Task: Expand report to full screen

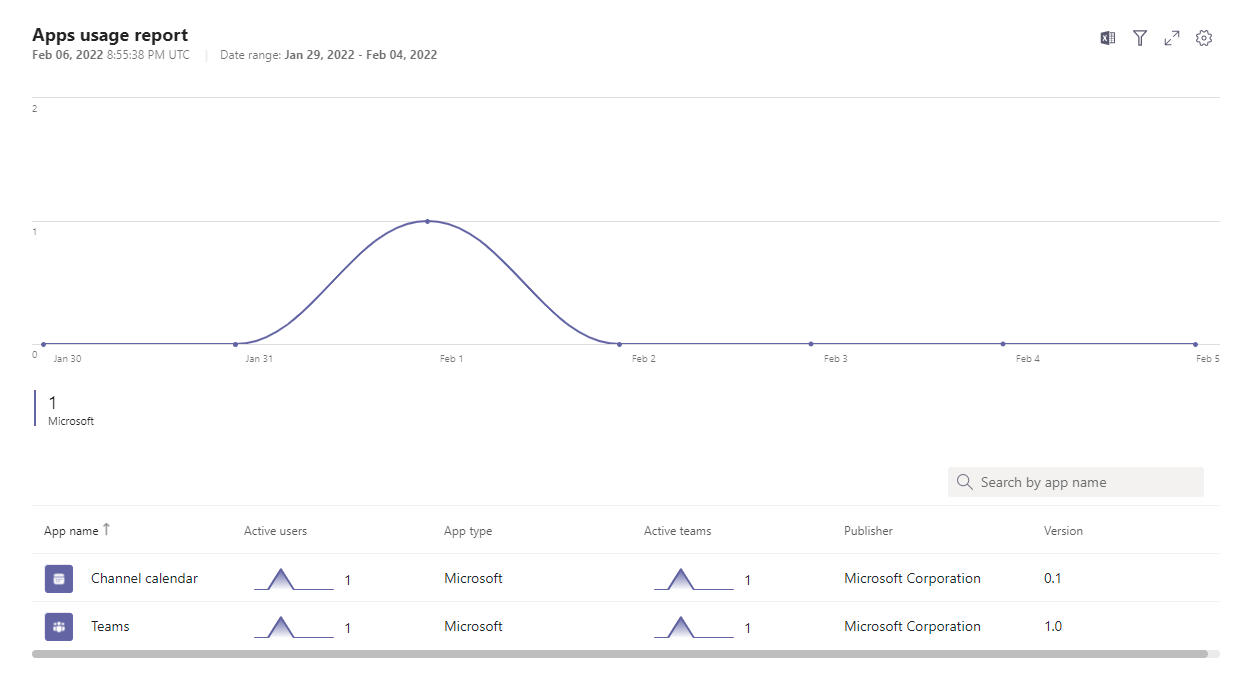Action: (1172, 38)
